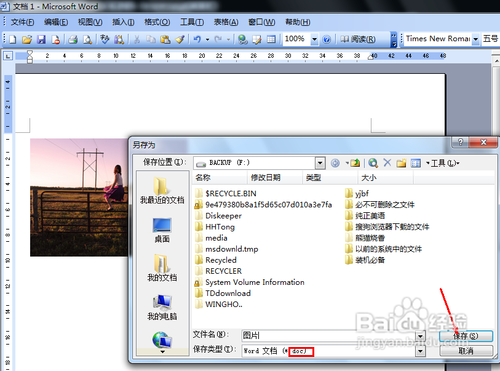500x371 pixels.
Task: Sort files by 修改日期 column header
Action: 275,178
